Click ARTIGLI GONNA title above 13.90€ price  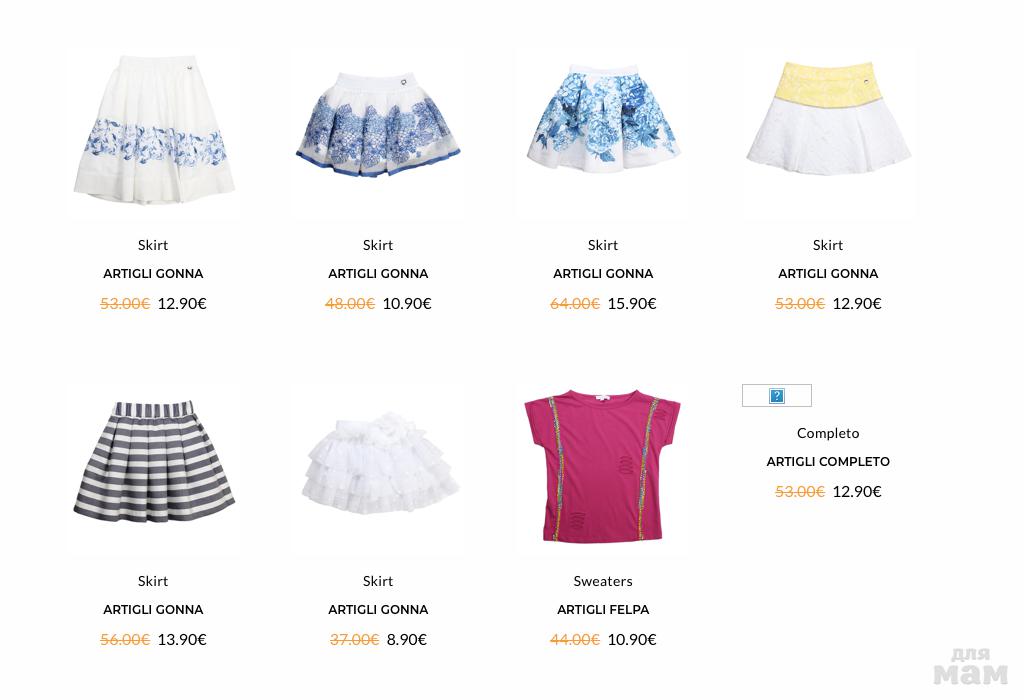tap(153, 610)
